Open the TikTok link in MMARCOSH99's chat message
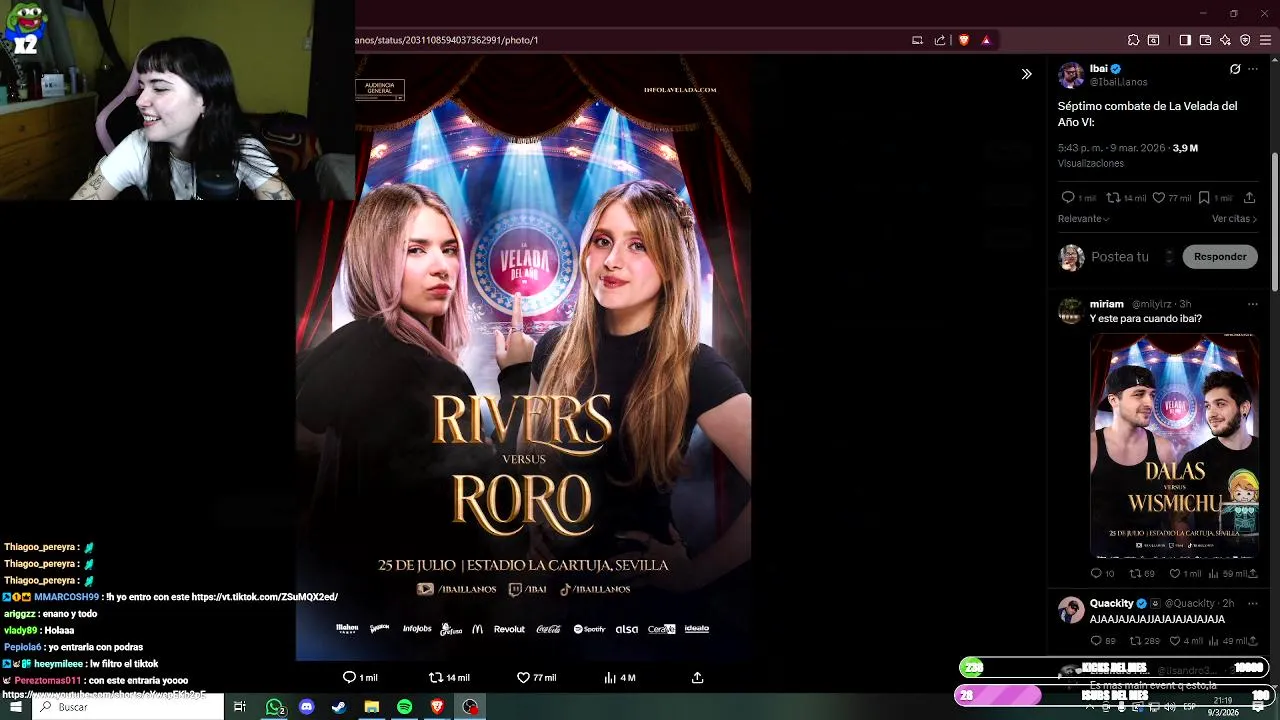The image size is (1280, 720). pos(265,597)
